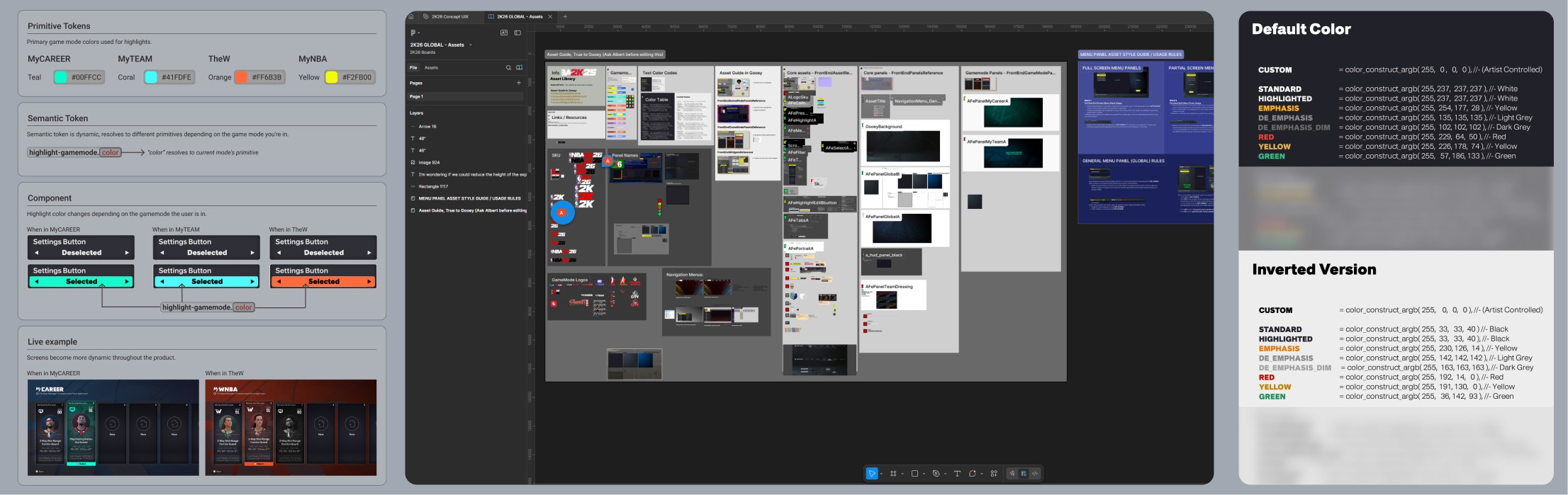Expand the Frame tool options arrow
Image resolution: width=1568 pixels, height=495 pixels.
pos(902,474)
